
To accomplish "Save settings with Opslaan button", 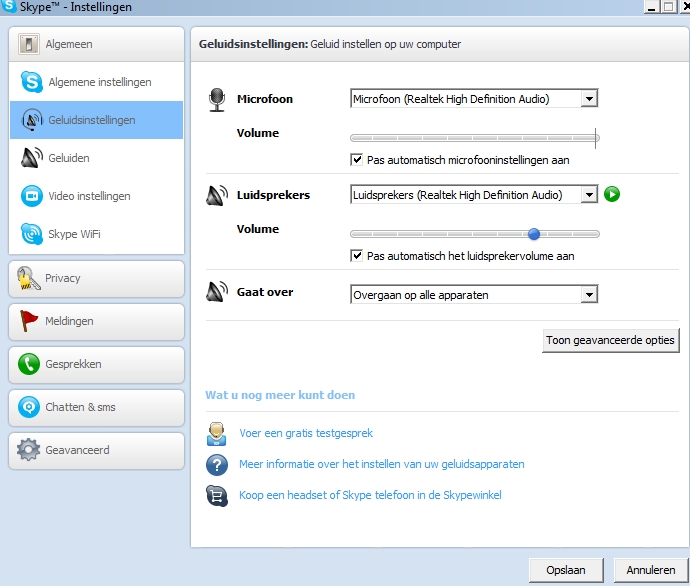I will tap(566, 570).
